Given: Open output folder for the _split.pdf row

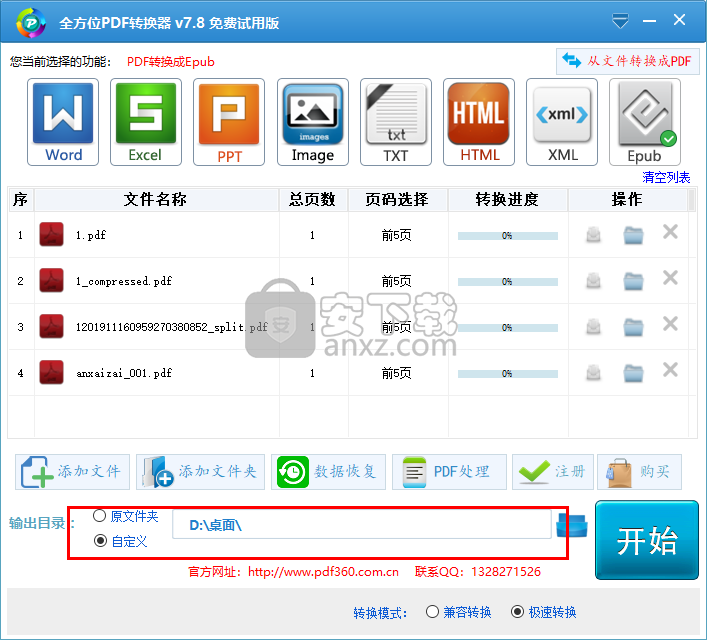Looking at the screenshot, I should (x=633, y=327).
